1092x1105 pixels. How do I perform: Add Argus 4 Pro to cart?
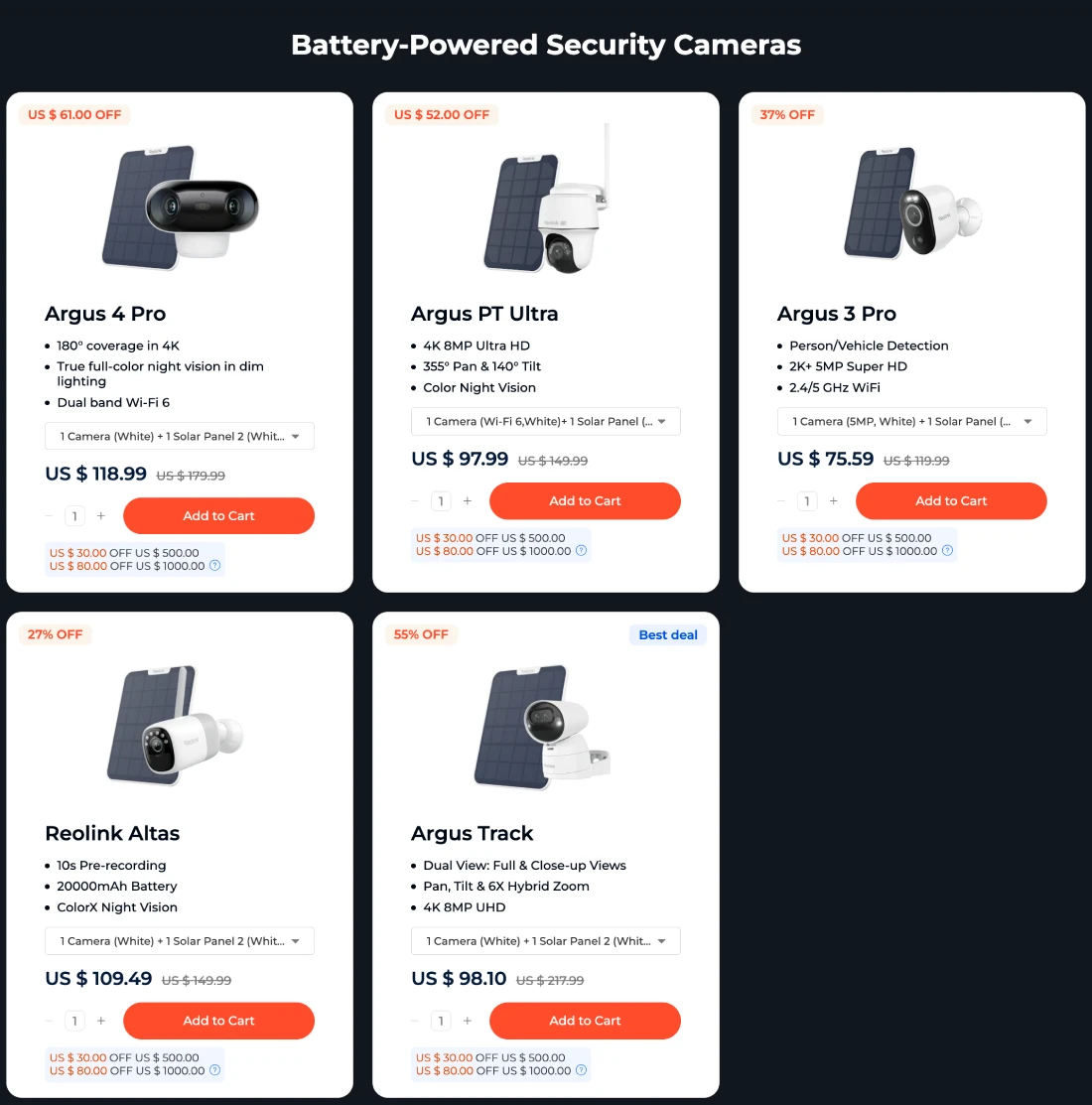pos(218,516)
